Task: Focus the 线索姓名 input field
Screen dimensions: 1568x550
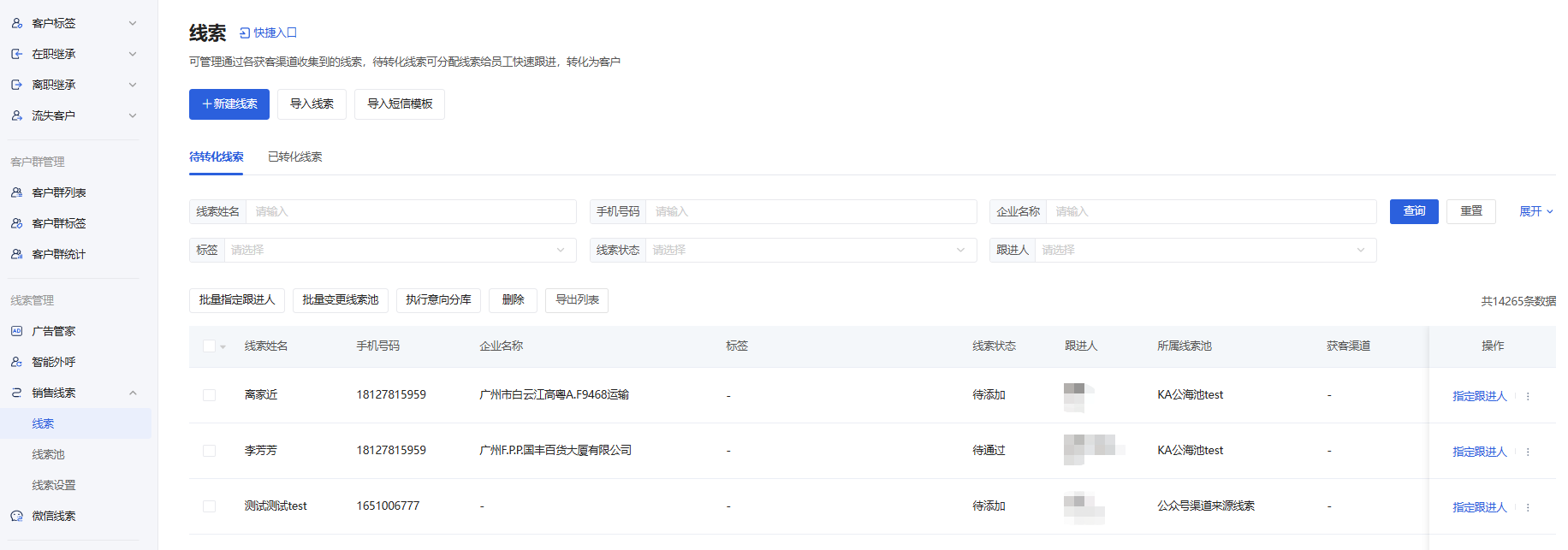Action: point(411,211)
